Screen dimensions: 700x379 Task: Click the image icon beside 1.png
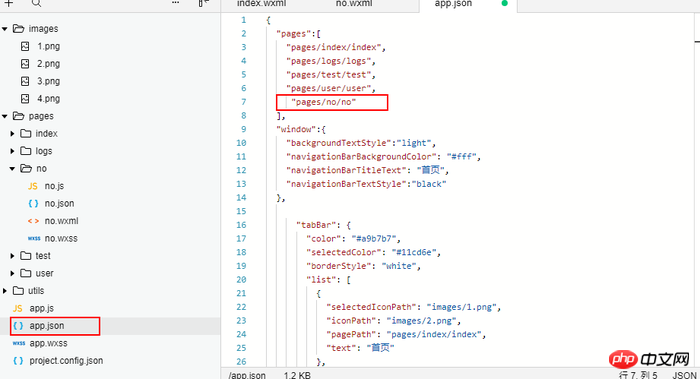pos(25,46)
